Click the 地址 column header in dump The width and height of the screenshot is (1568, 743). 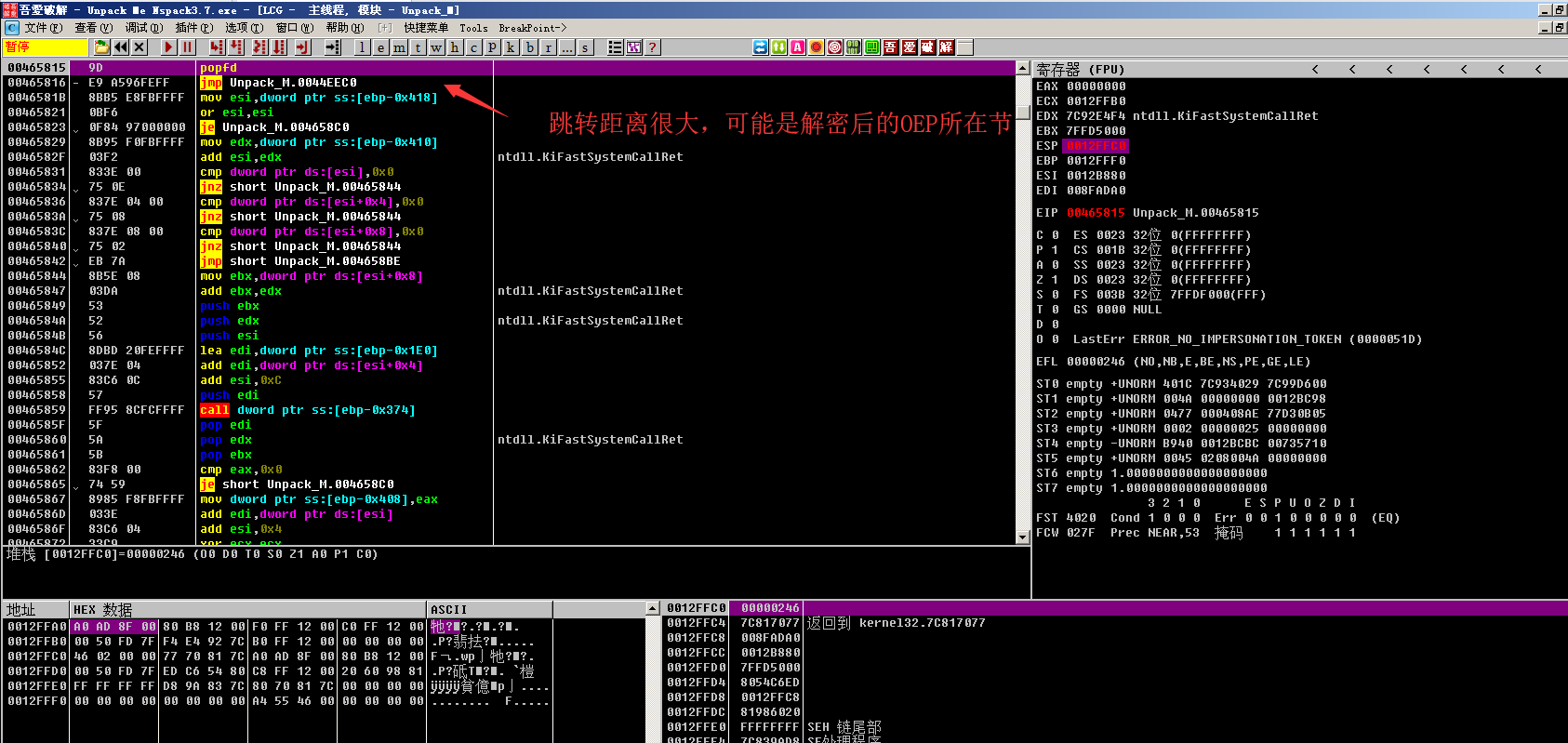(36, 610)
